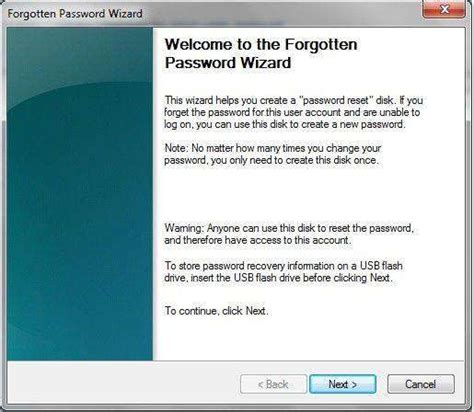474x412 pixels.
Task: Click the "To continue, click Next" text
Action: tap(217, 311)
